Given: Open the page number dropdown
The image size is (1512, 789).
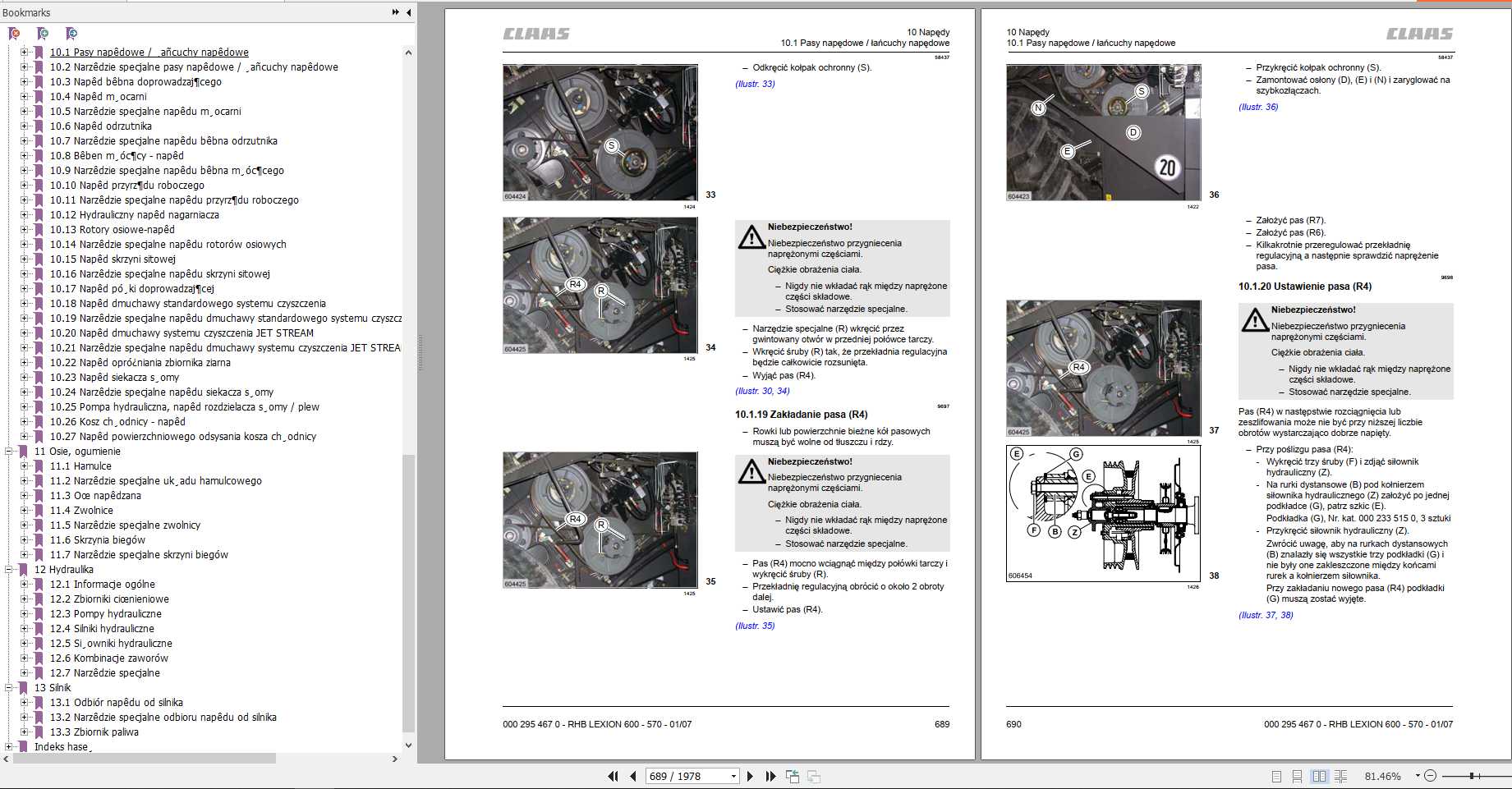Looking at the screenshot, I should pyautogui.click(x=733, y=776).
